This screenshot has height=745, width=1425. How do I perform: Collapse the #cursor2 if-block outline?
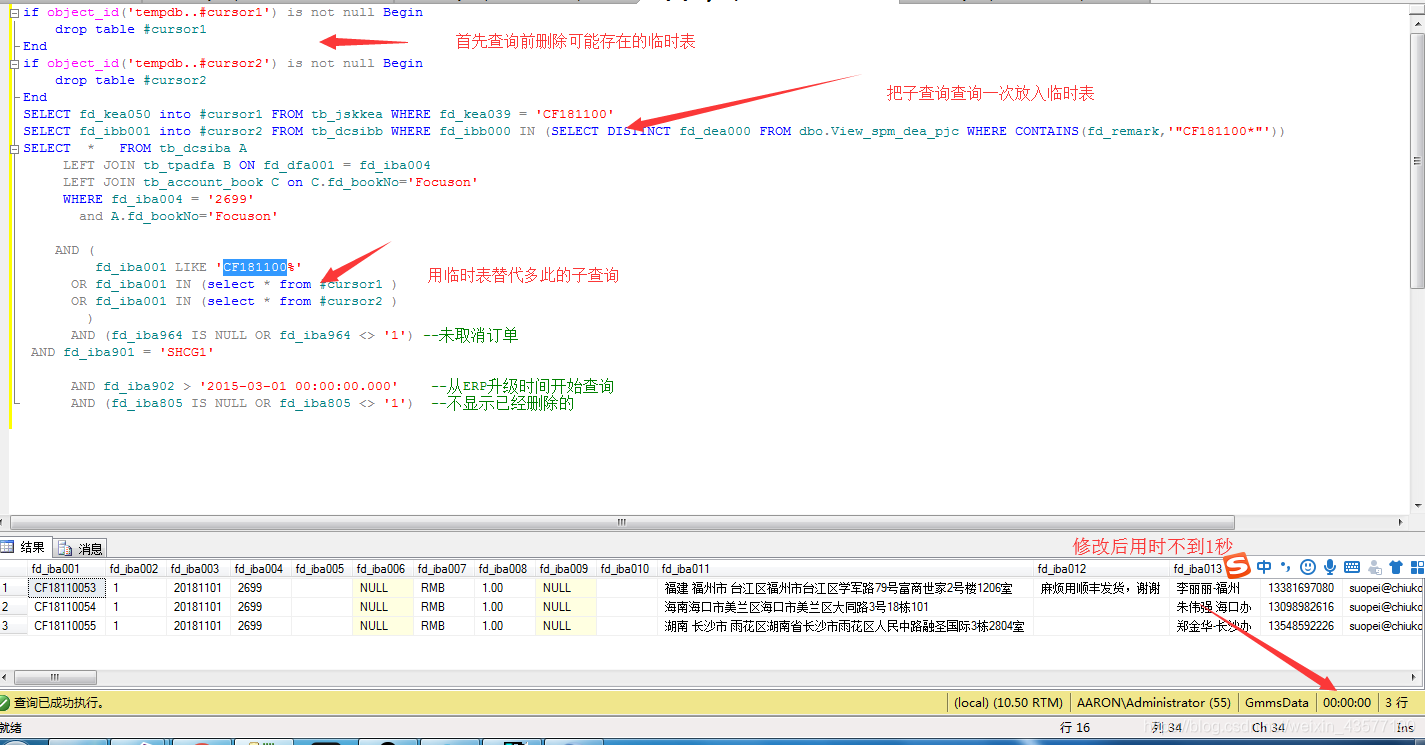(x=15, y=63)
